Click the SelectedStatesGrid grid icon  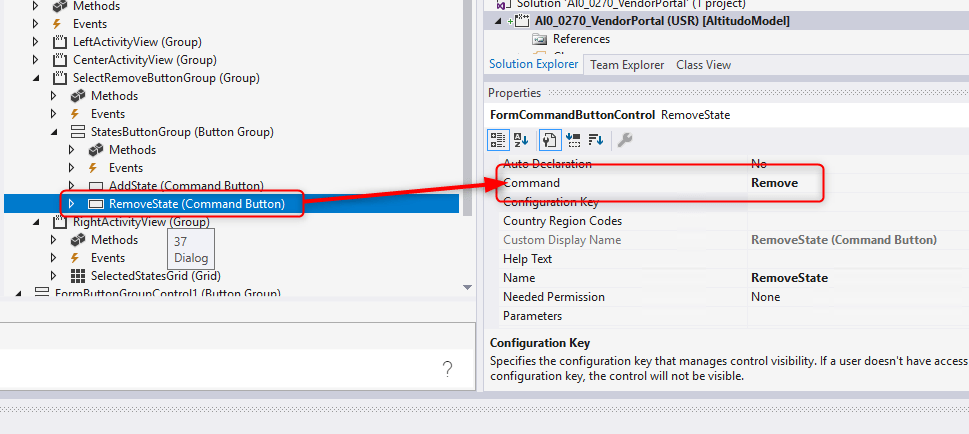click(78, 276)
